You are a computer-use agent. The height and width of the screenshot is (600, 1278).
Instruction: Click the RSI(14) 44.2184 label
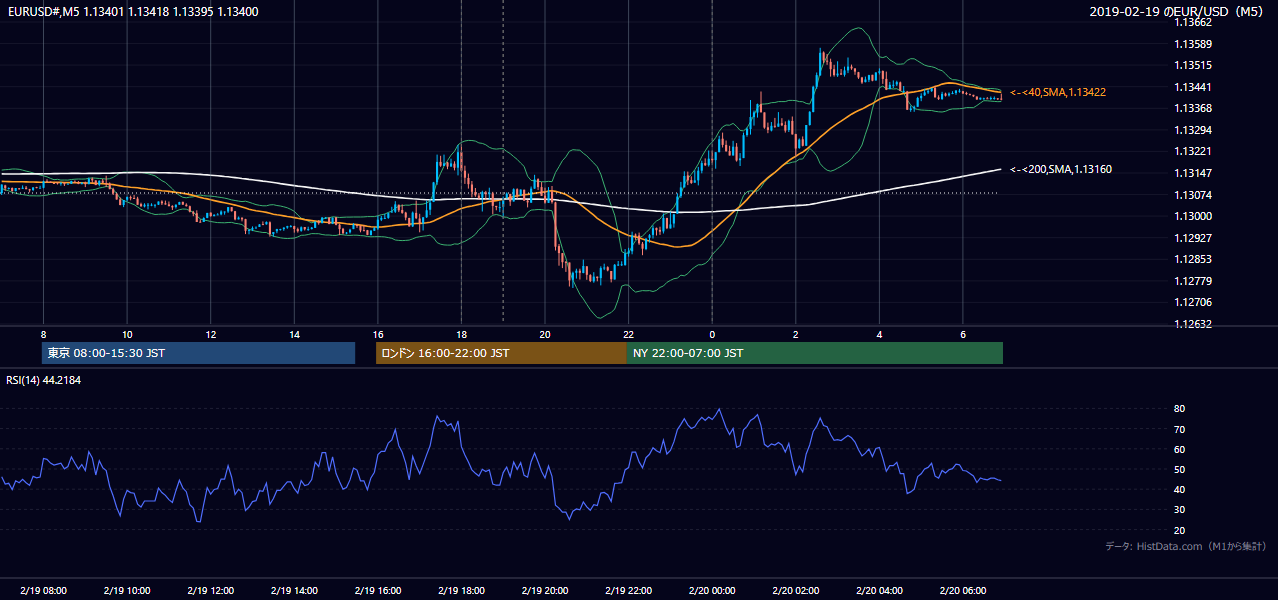click(x=43, y=380)
